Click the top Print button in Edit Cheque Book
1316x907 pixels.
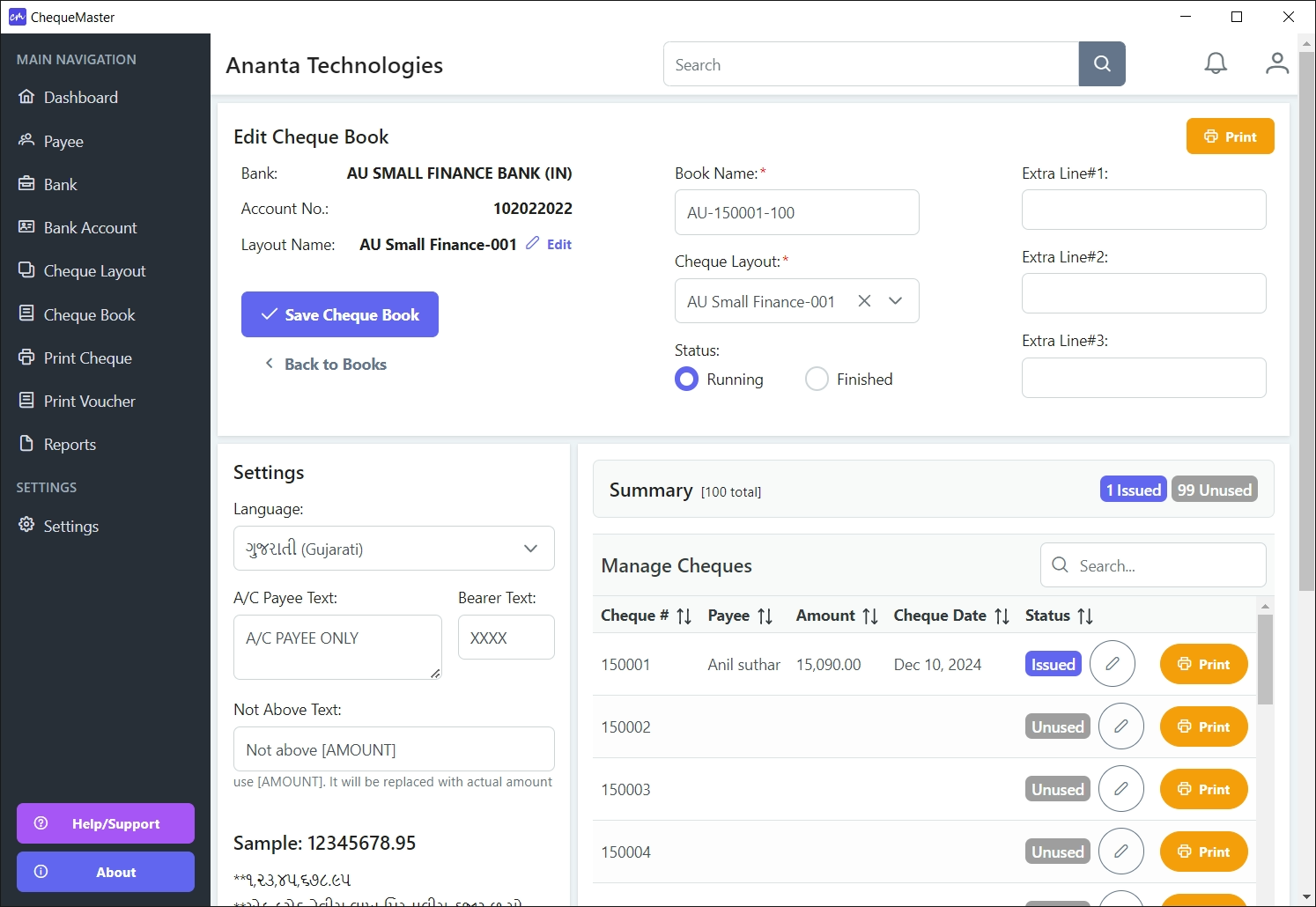pos(1231,136)
